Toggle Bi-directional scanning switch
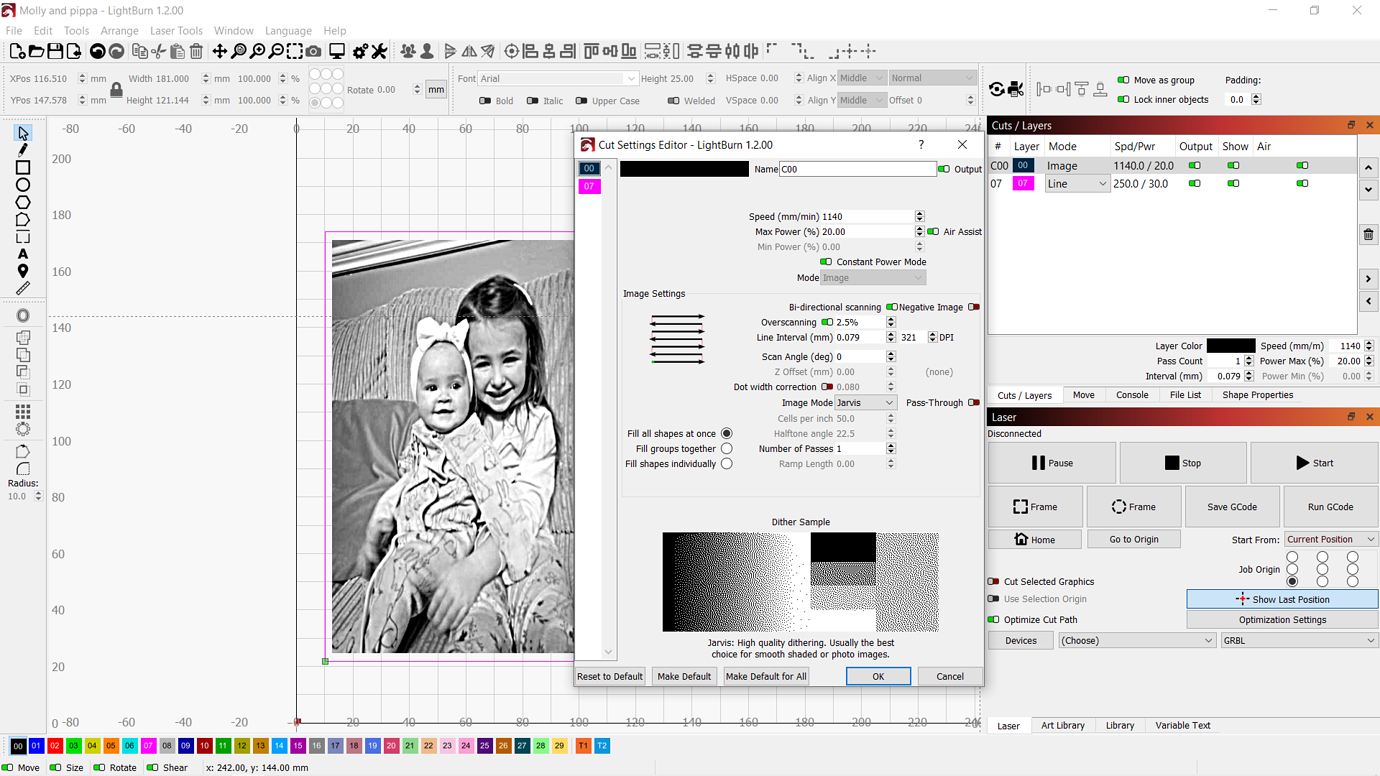This screenshot has width=1380, height=776. tap(890, 307)
